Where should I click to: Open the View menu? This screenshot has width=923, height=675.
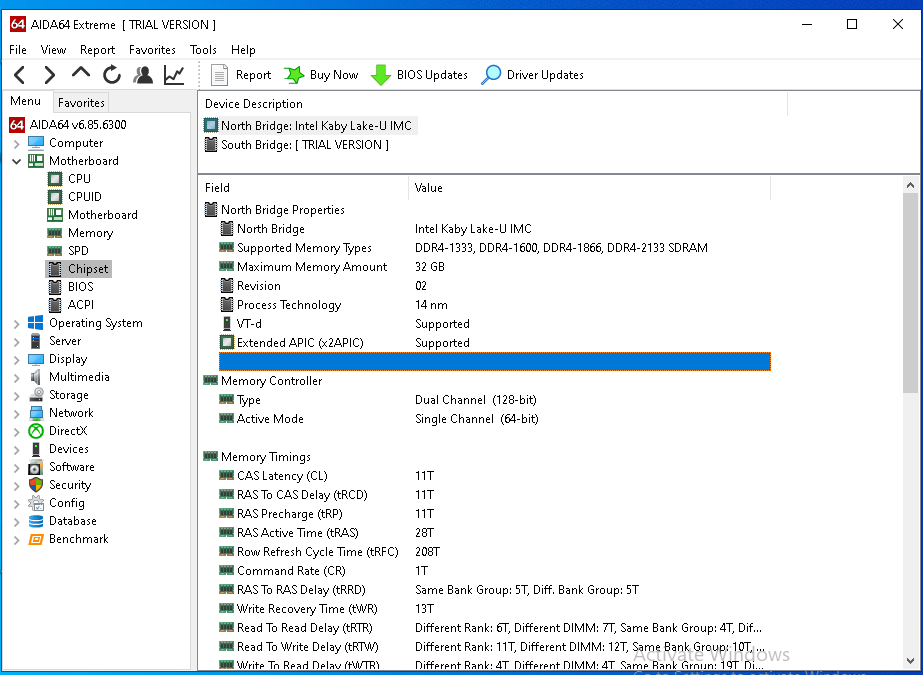click(53, 50)
